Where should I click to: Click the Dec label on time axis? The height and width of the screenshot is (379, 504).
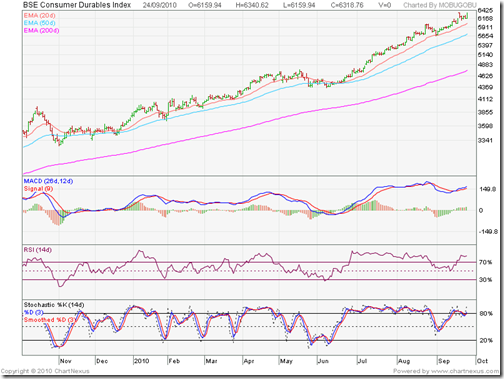[102, 361]
